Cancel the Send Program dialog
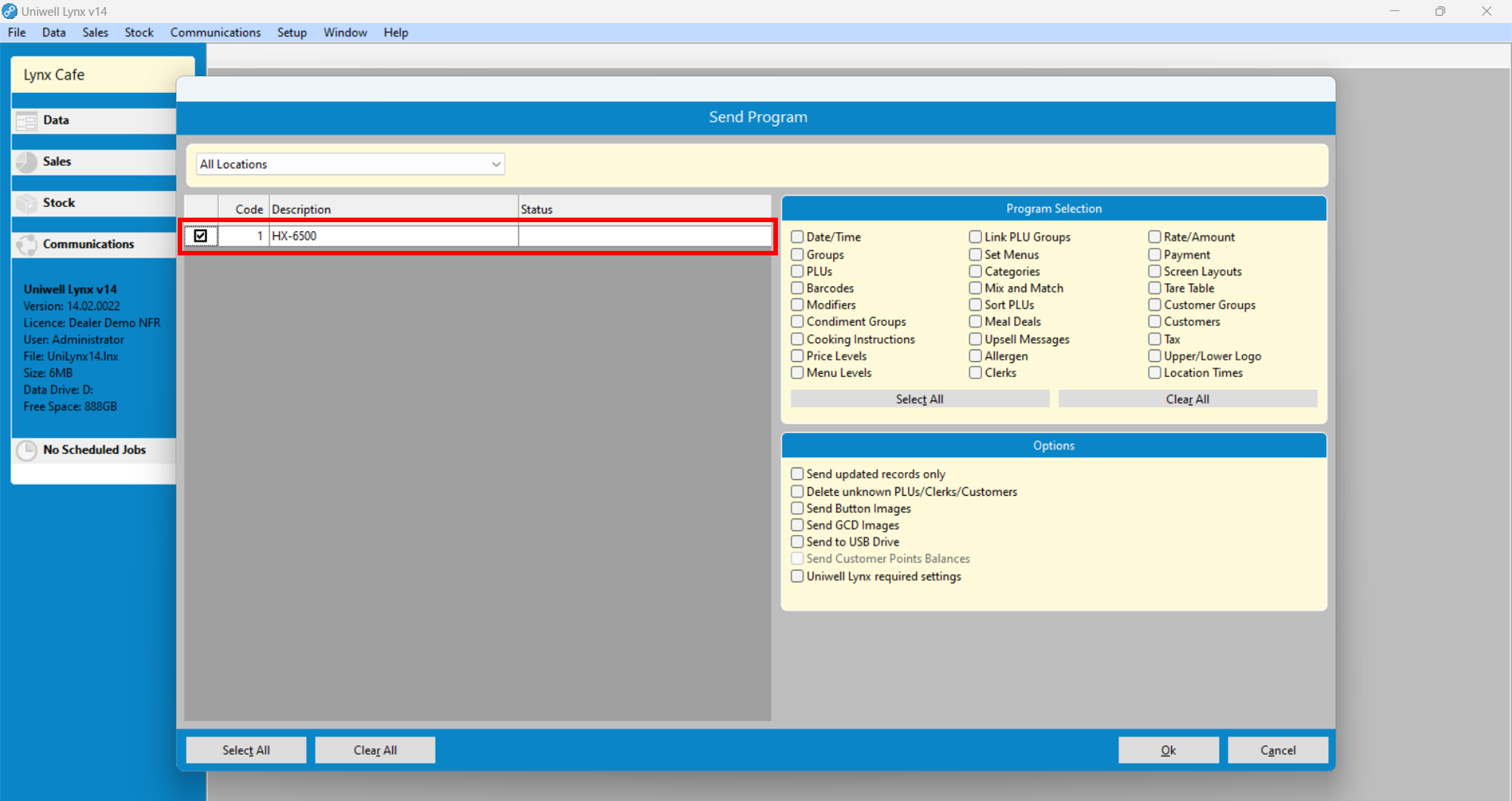This screenshot has width=1512, height=801. coord(1277,750)
